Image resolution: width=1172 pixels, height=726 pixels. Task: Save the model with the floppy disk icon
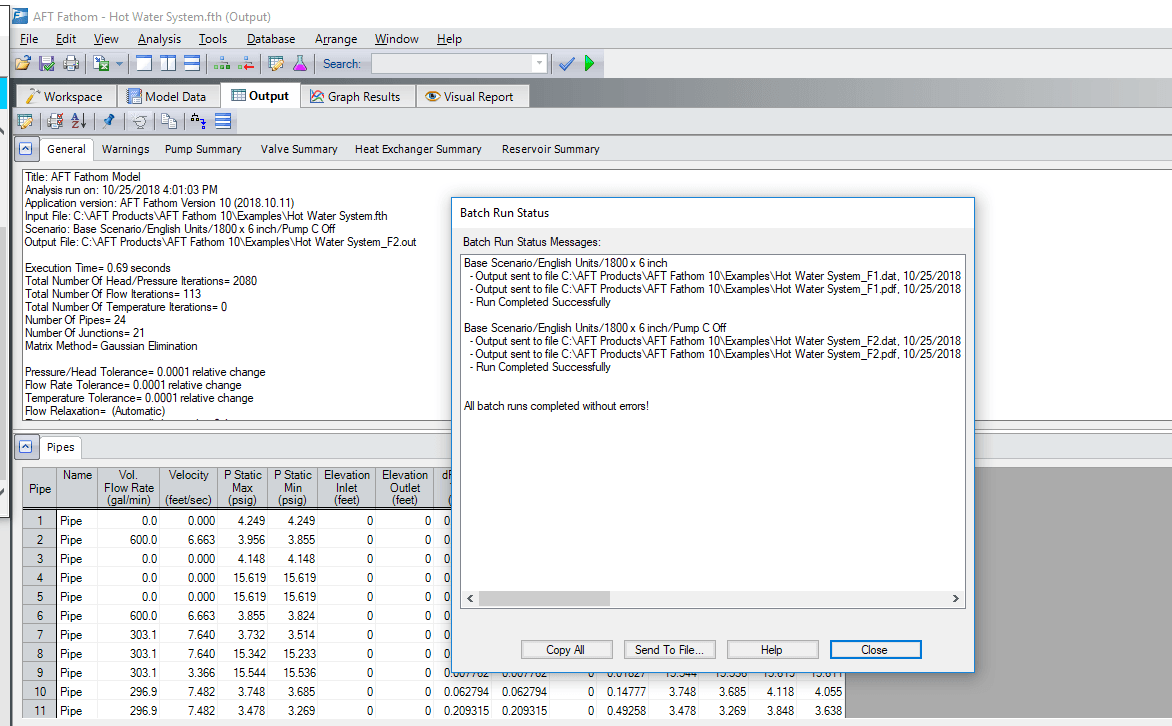click(47, 64)
